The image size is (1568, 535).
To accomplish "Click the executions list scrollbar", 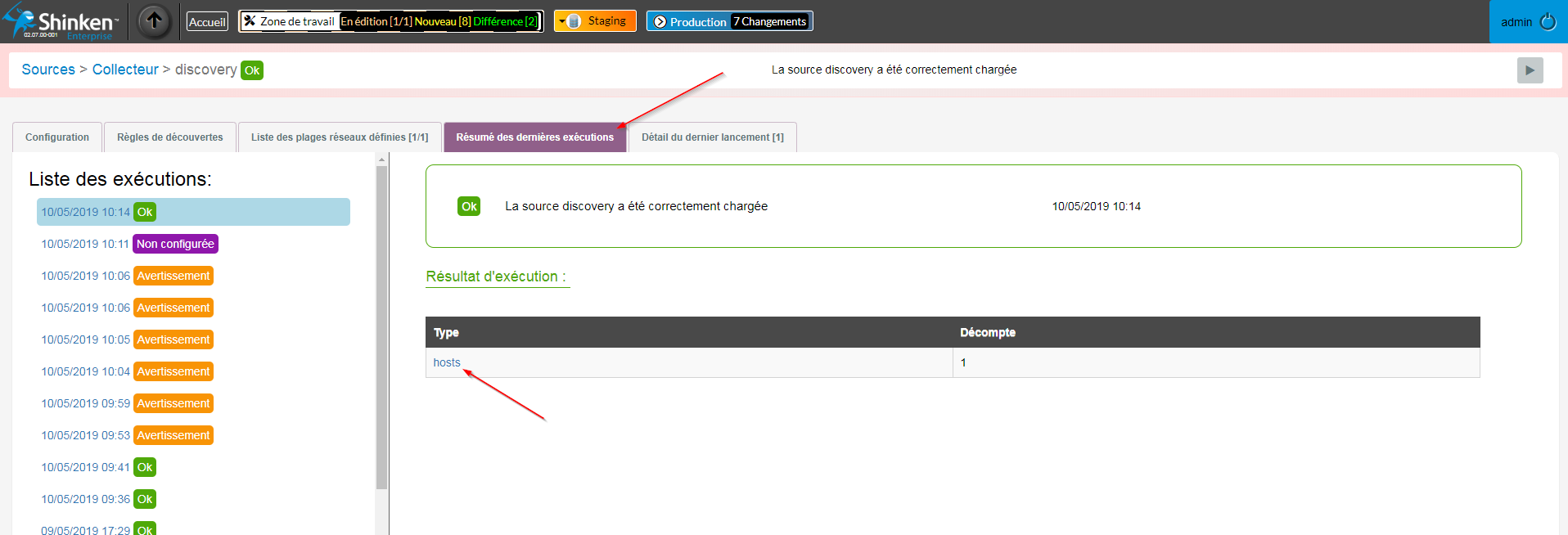I will click(381, 327).
